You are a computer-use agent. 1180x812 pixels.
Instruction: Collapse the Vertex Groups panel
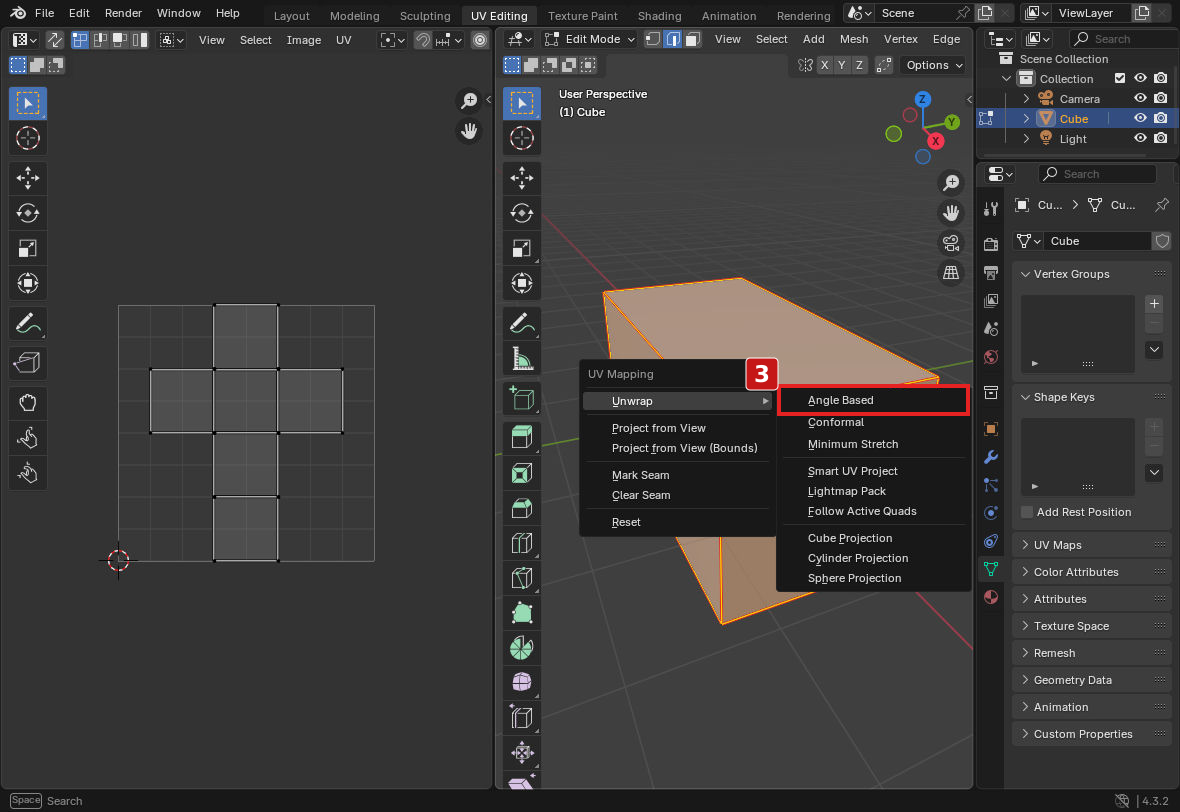coord(1092,274)
